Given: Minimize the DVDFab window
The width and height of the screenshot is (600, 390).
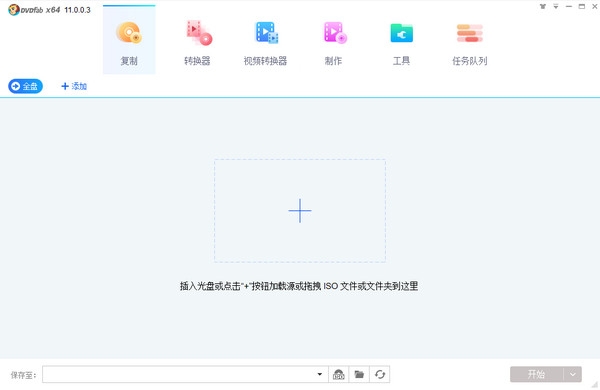Looking at the screenshot, I should 569,7.
